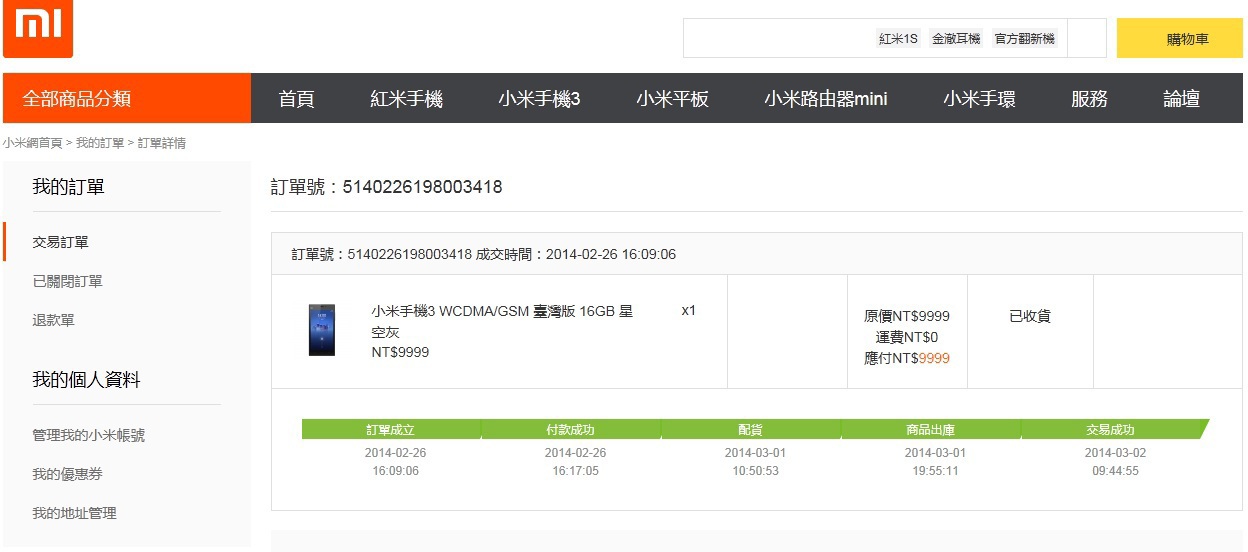Screen dimensions: 1248x552
Task: Open the 小米手環 nav item
Action: (x=979, y=99)
